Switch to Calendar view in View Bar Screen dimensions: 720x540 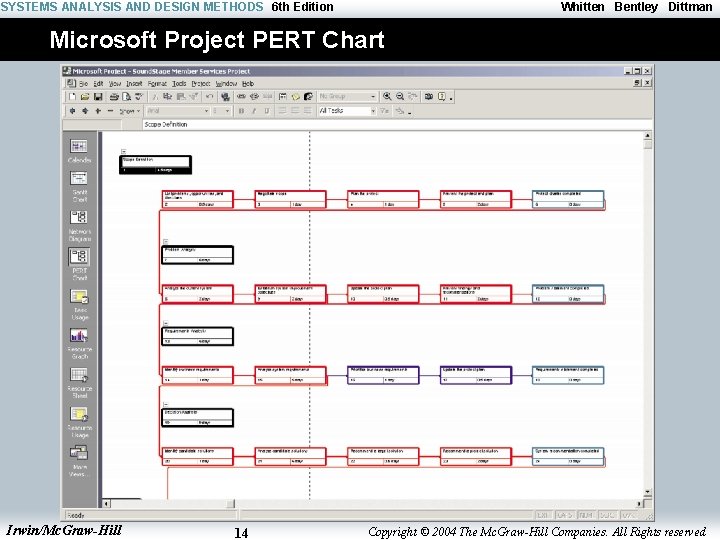pyautogui.click(x=79, y=151)
